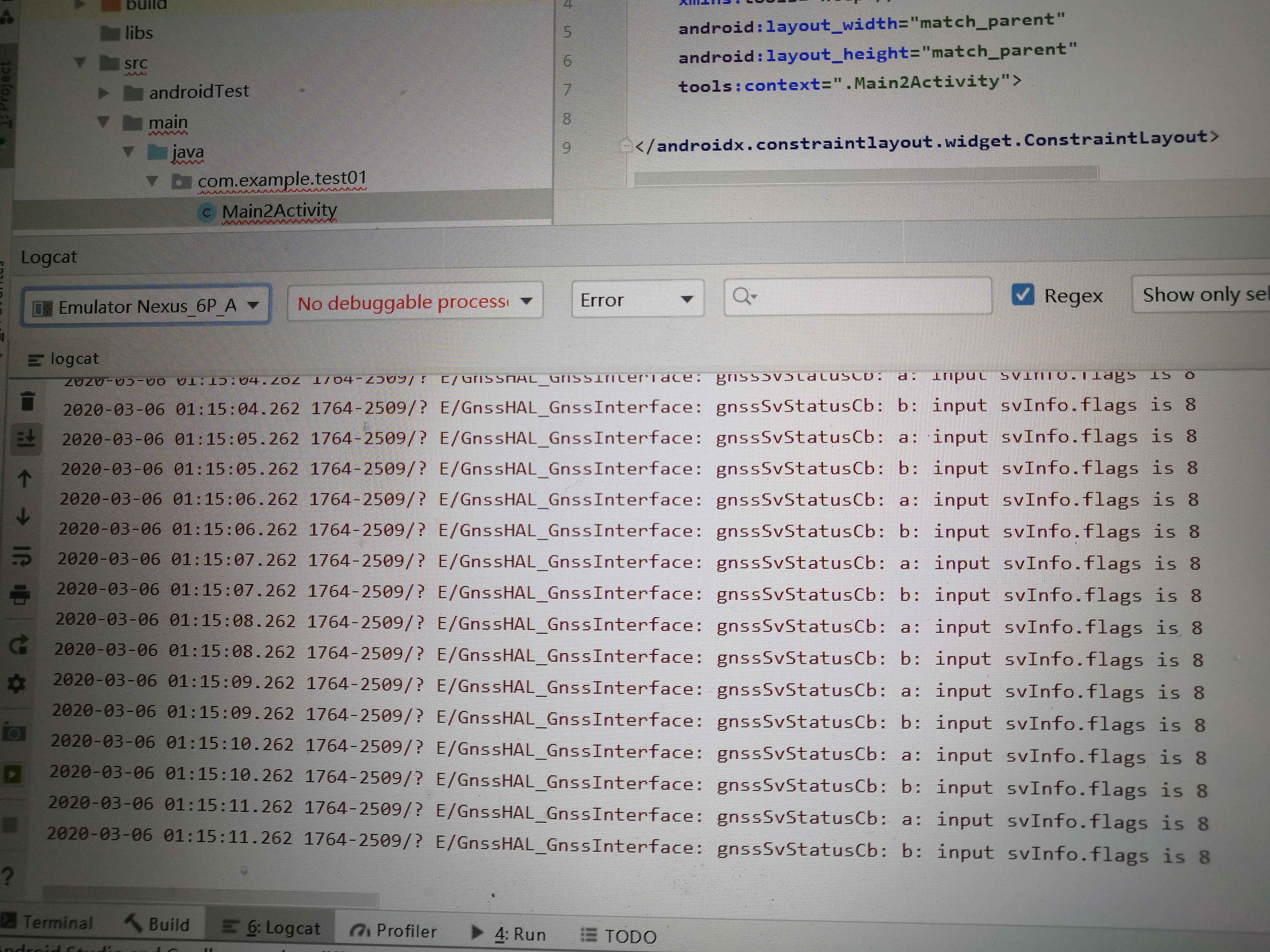1270x952 pixels.
Task: Expand the androidTest folder arrow
Action: click(103, 93)
